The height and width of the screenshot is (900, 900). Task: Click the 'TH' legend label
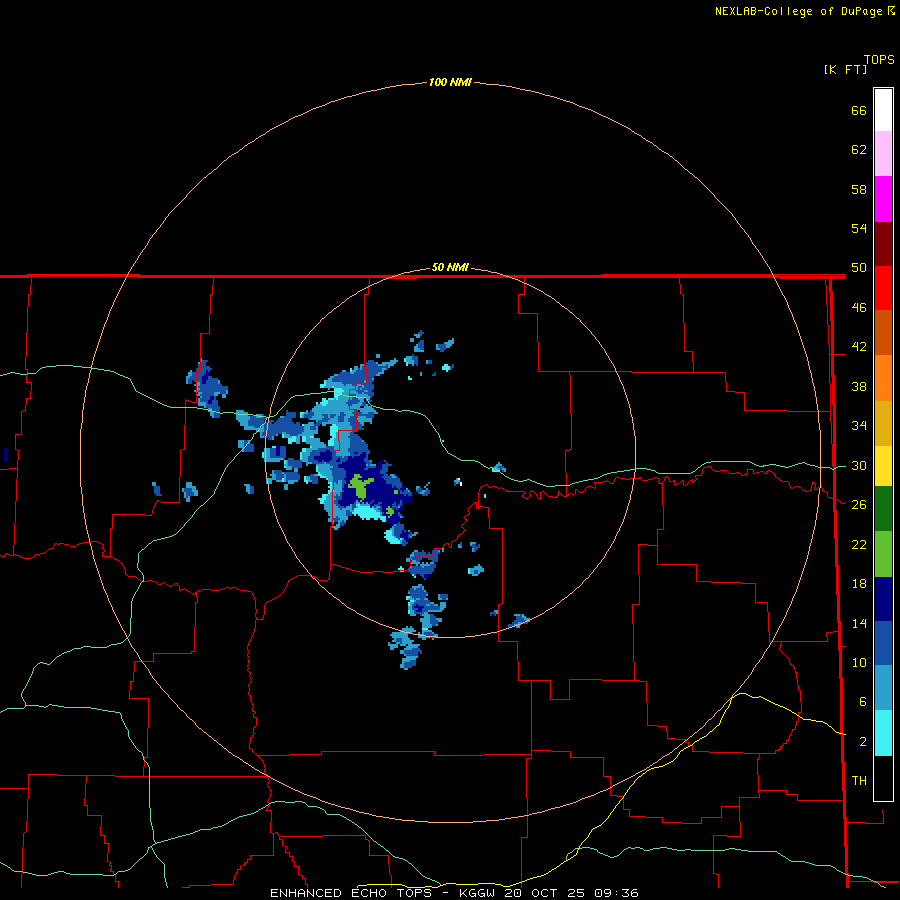point(859,780)
